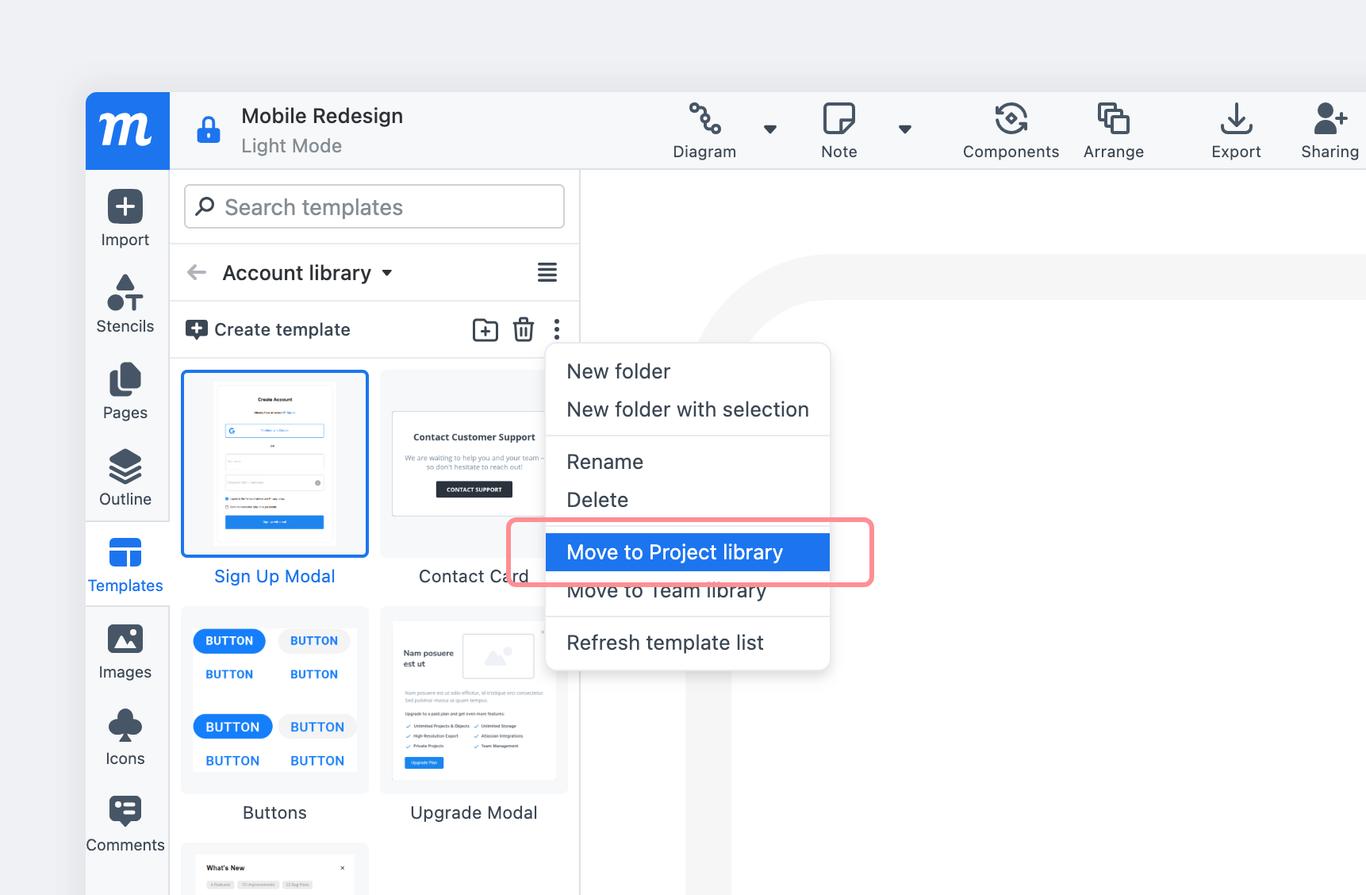Open the Arrange tool

tap(1113, 131)
